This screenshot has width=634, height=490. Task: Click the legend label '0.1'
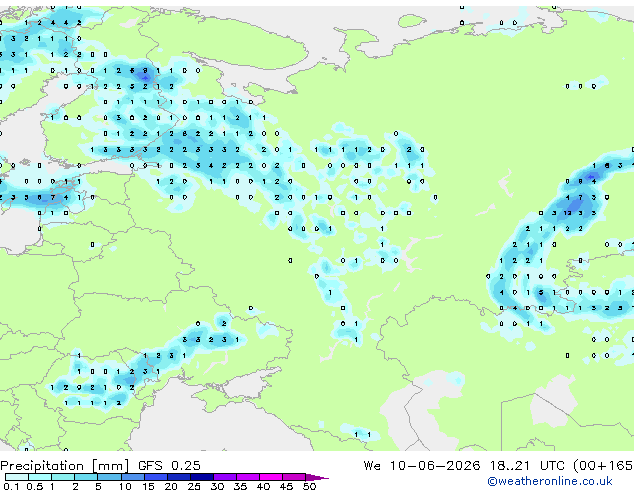coord(11,486)
